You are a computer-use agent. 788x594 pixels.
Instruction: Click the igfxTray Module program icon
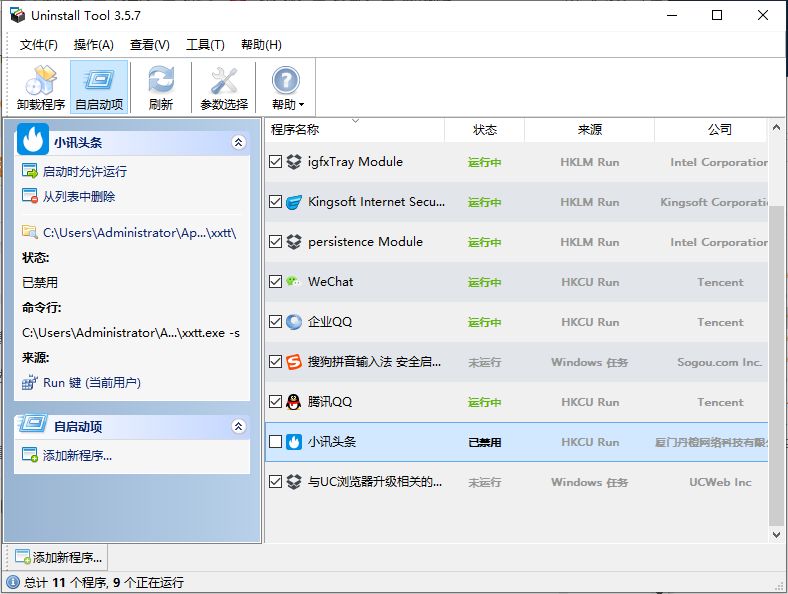[293, 162]
